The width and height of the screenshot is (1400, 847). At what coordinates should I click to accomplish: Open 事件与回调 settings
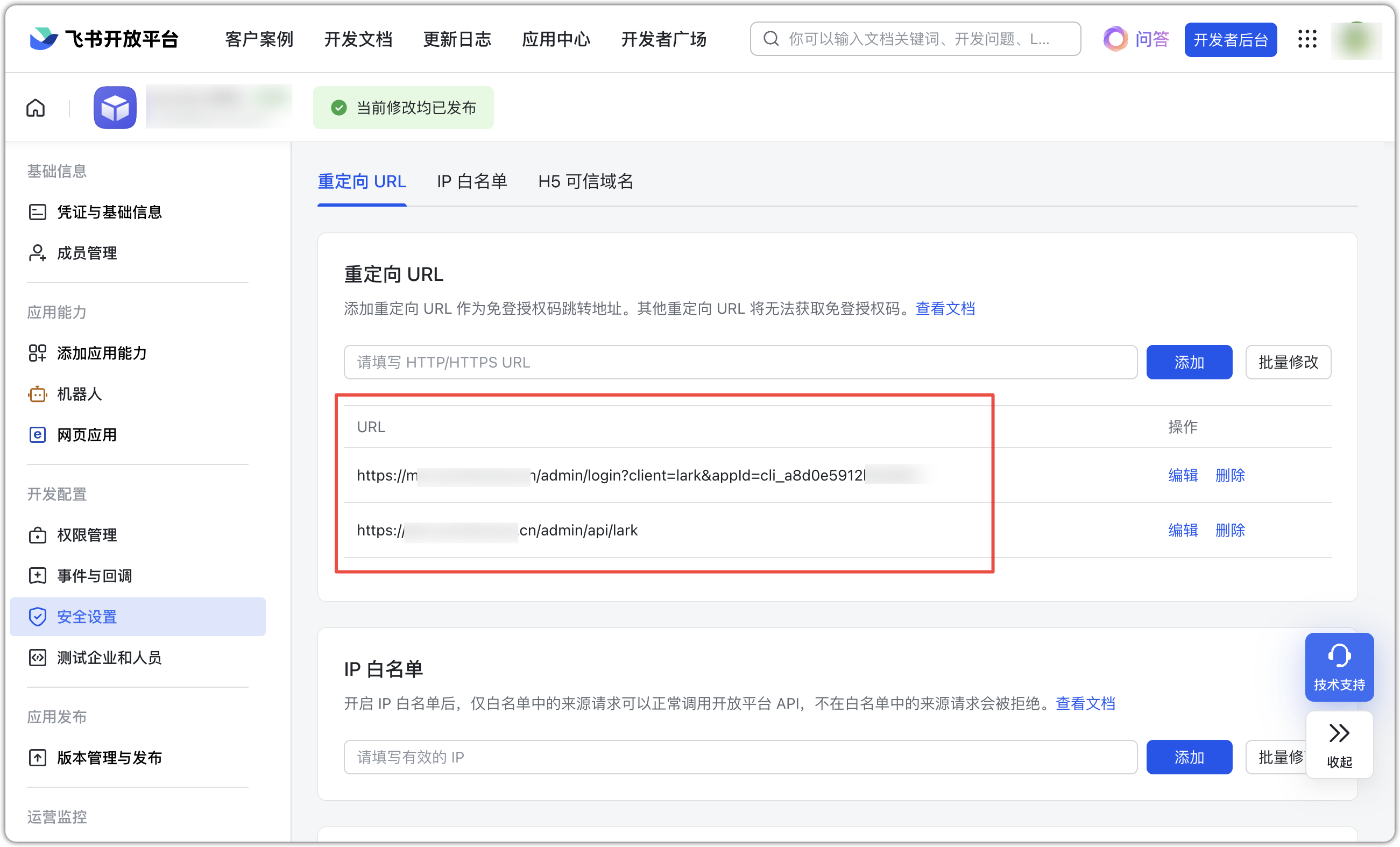(x=94, y=575)
